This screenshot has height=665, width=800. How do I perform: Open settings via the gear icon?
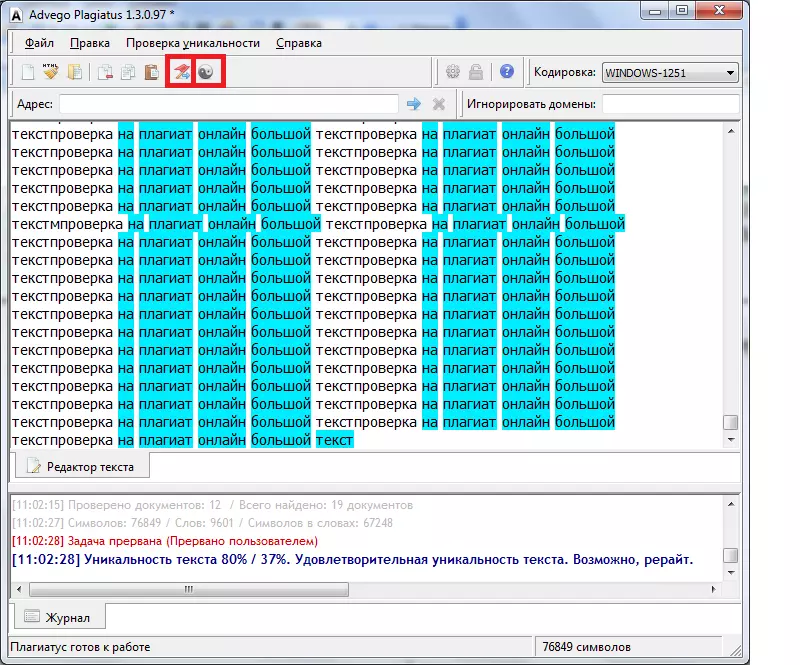(453, 72)
